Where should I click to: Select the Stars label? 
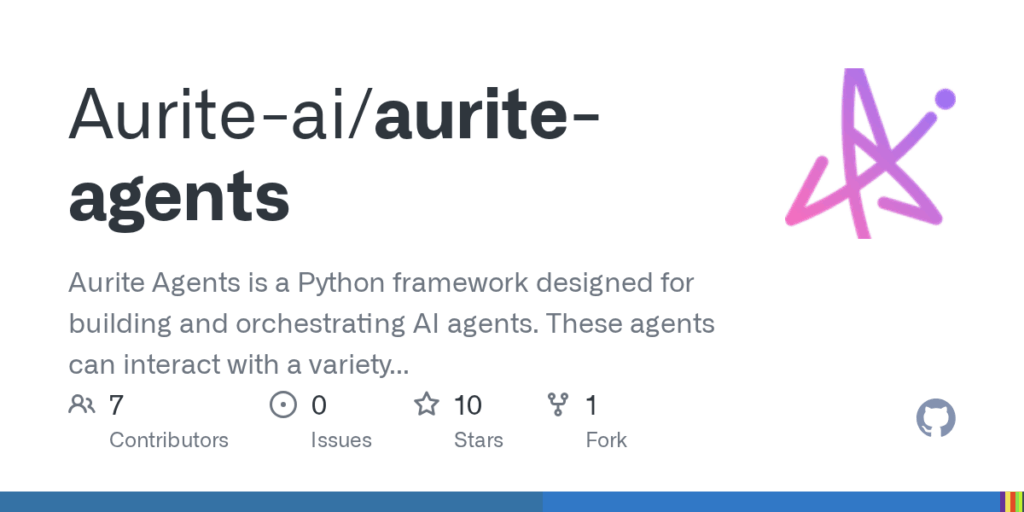(x=479, y=440)
